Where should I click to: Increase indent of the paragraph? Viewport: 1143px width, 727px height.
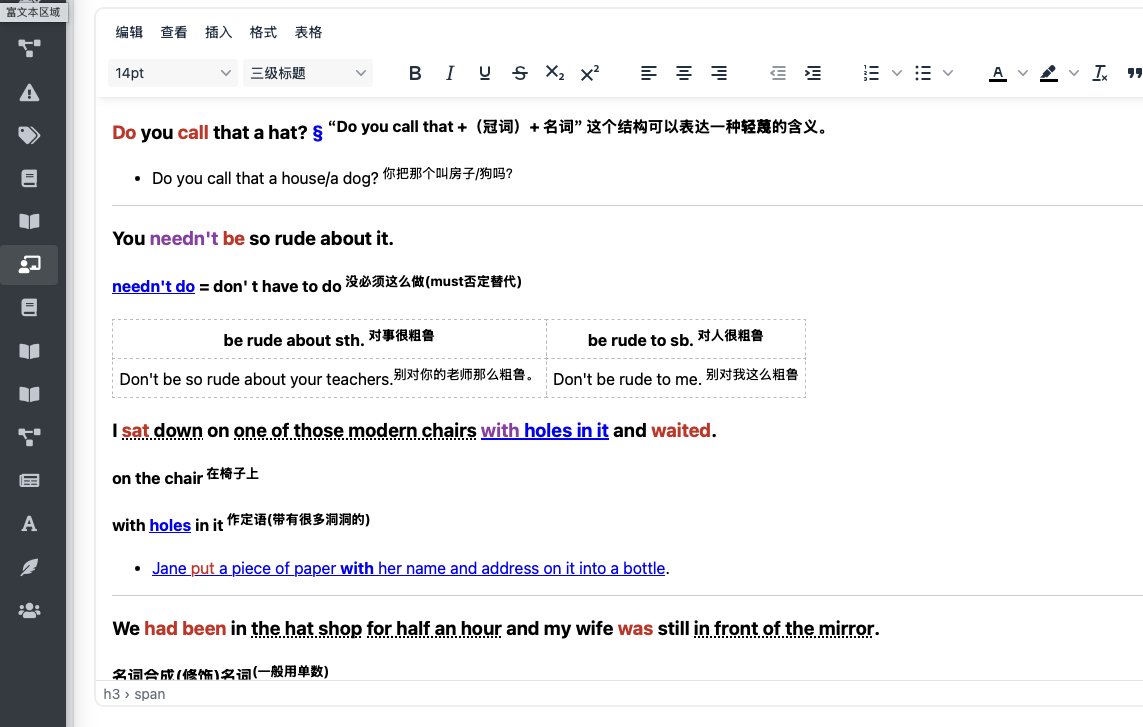(813, 73)
